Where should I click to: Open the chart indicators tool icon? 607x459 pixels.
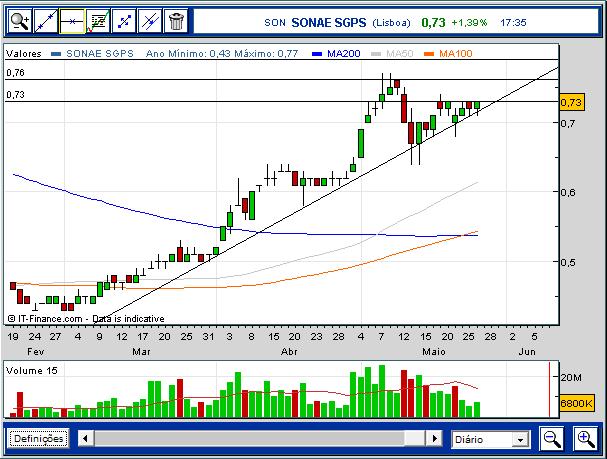[98, 21]
